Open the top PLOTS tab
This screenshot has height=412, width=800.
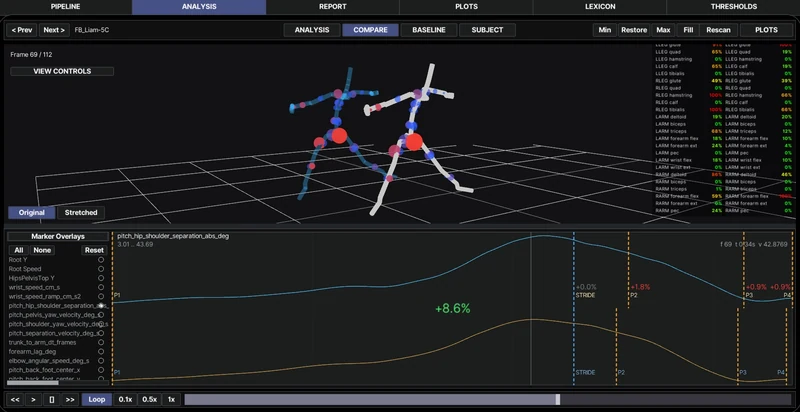[x=466, y=7]
